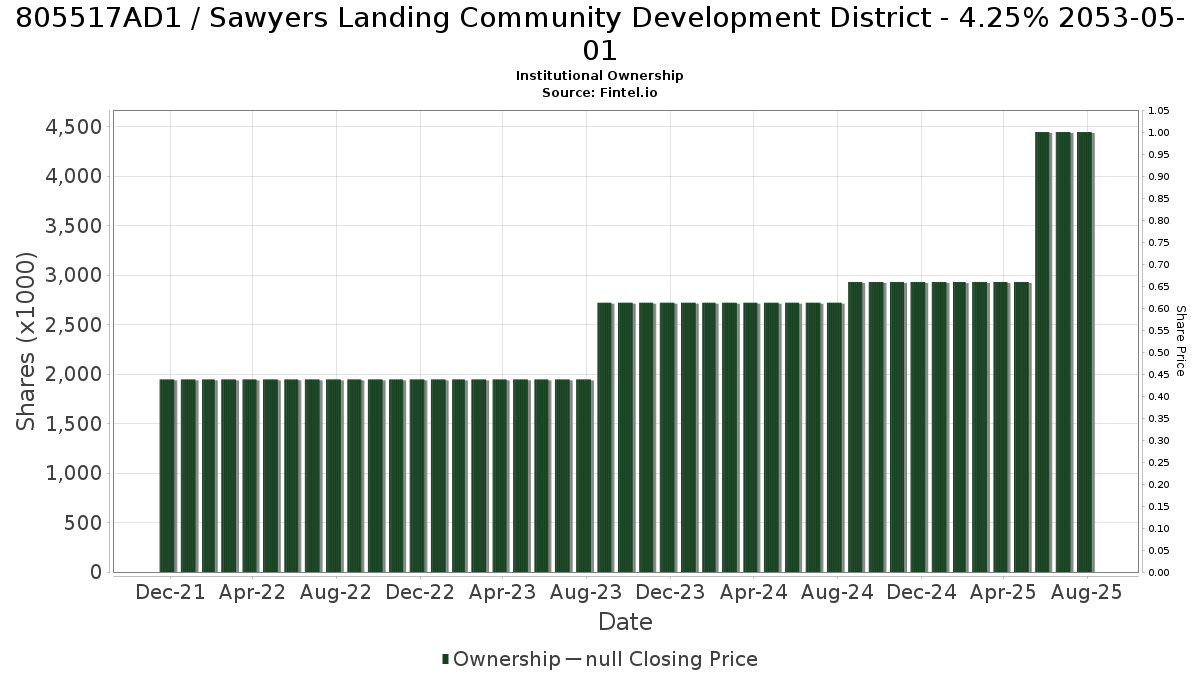Click the first bar at Dec-21

coord(167,476)
